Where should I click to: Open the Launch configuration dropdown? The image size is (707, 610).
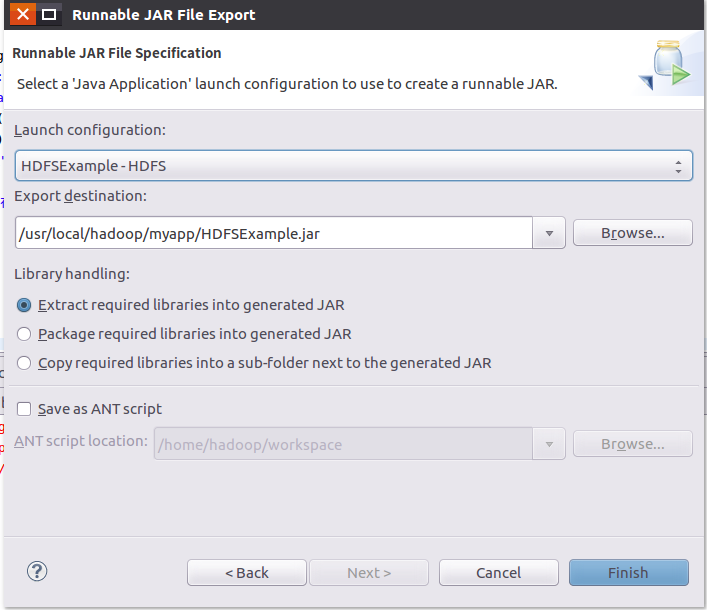[x=354, y=165]
